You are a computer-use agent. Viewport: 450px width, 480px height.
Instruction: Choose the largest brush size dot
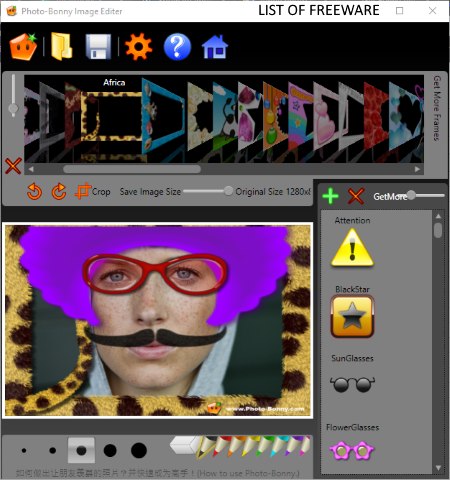click(x=139, y=450)
